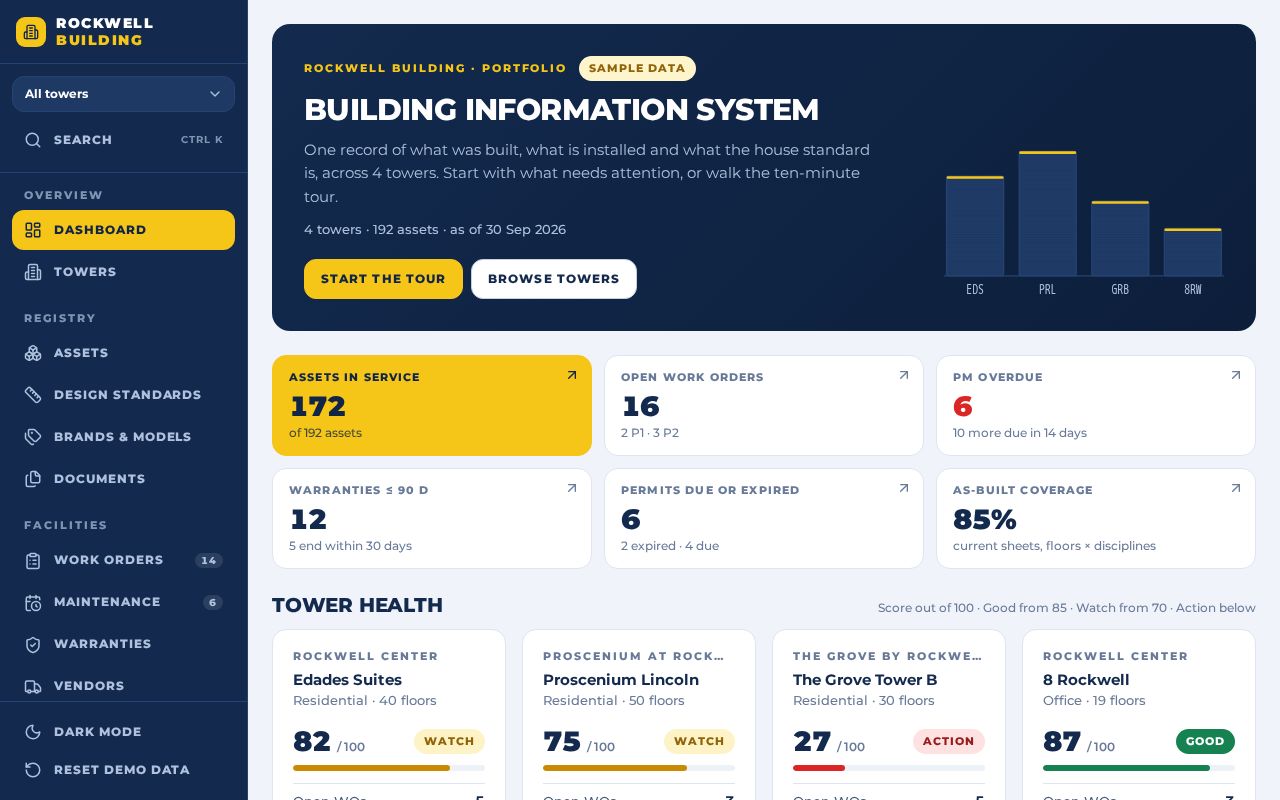Click the Brands & Models tag icon
Viewport: 1280px width, 800px height.
coord(33,437)
